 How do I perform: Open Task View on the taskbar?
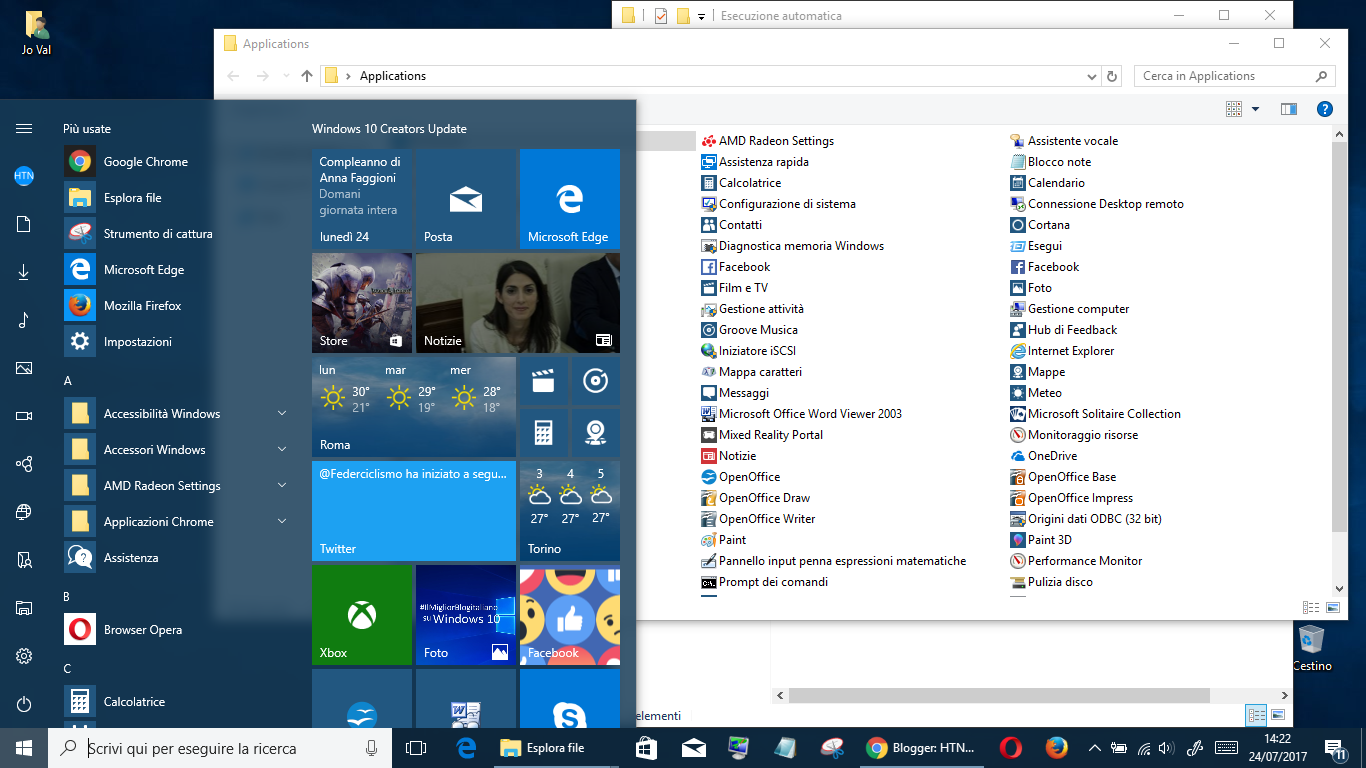416,748
